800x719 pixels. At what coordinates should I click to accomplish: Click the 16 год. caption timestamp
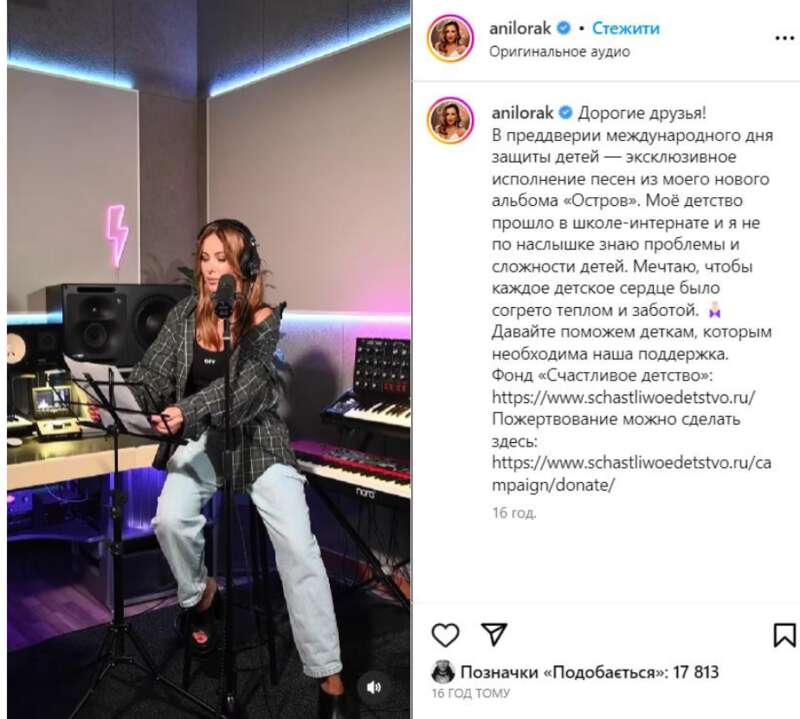514,512
